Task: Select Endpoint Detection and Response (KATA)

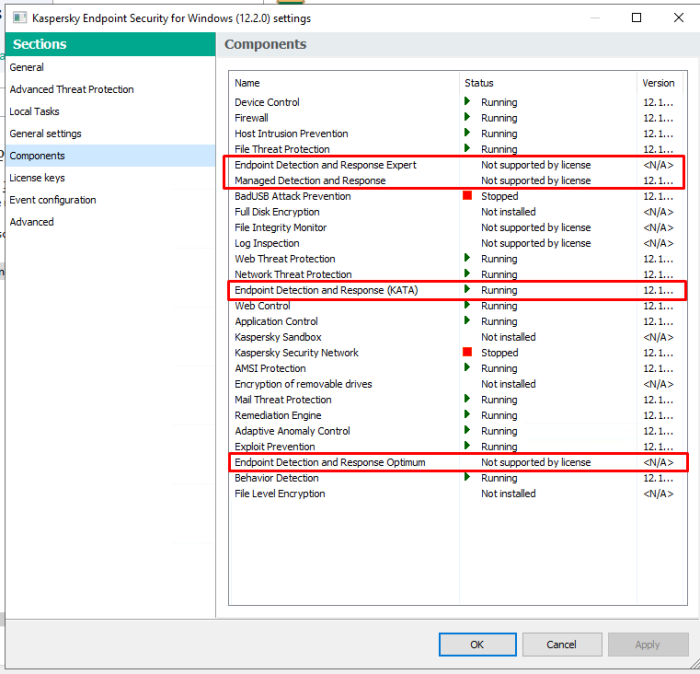Action: (x=326, y=290)
